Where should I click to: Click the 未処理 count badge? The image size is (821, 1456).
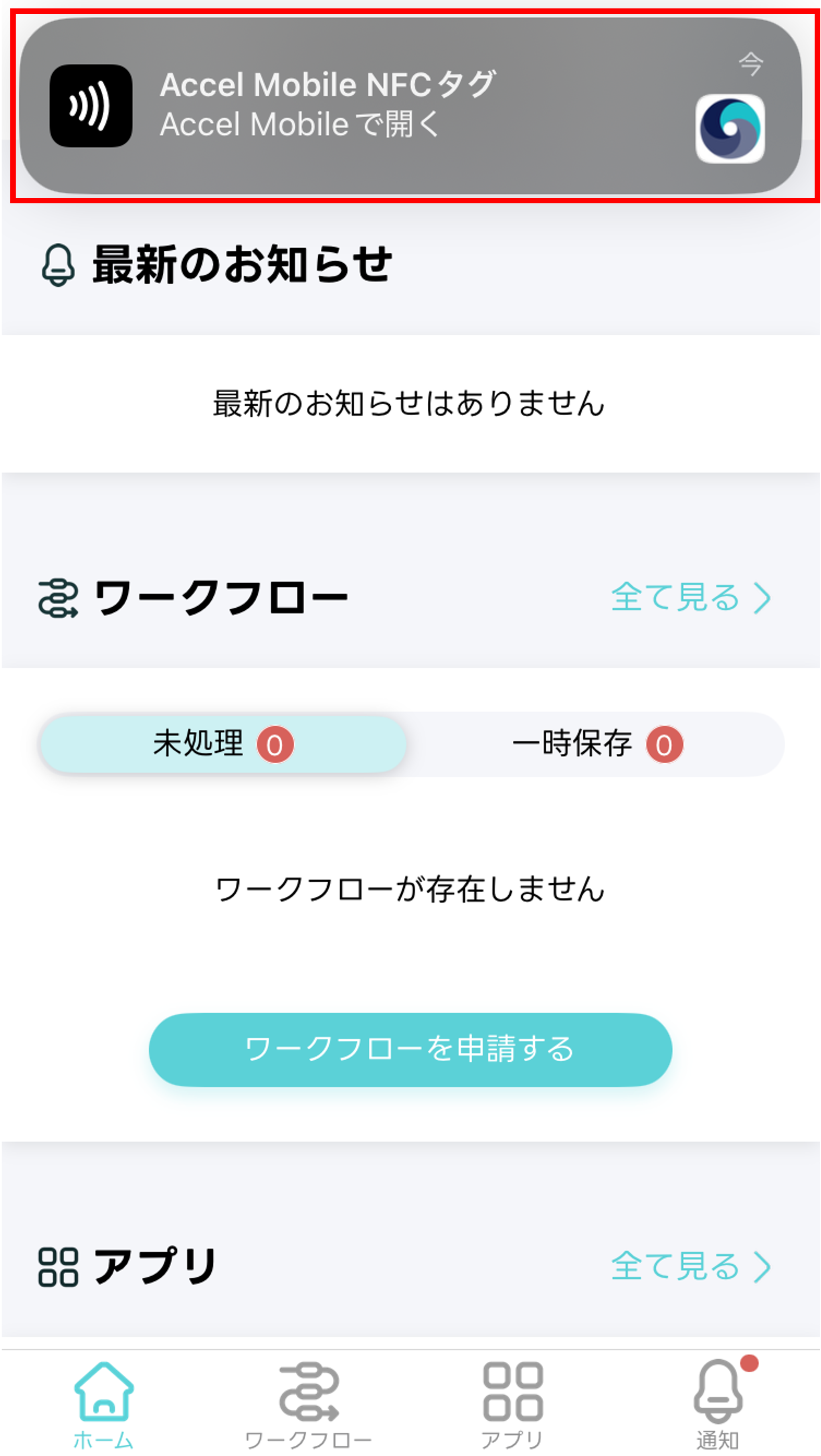click(275, 745)
